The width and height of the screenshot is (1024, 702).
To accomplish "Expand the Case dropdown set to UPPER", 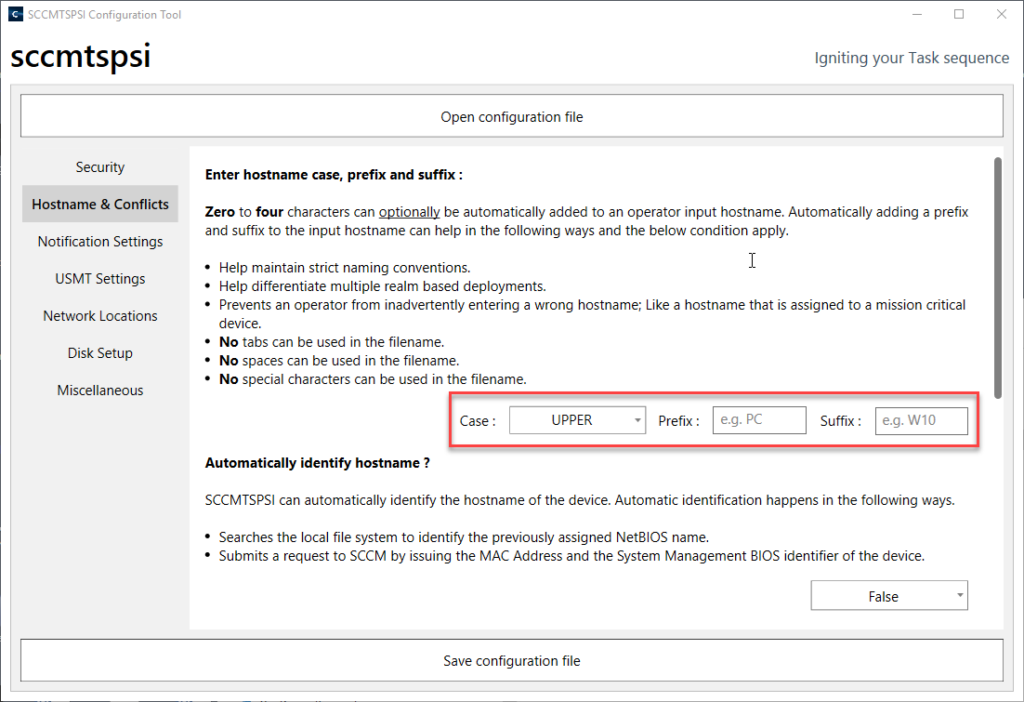I will (571, 421).
